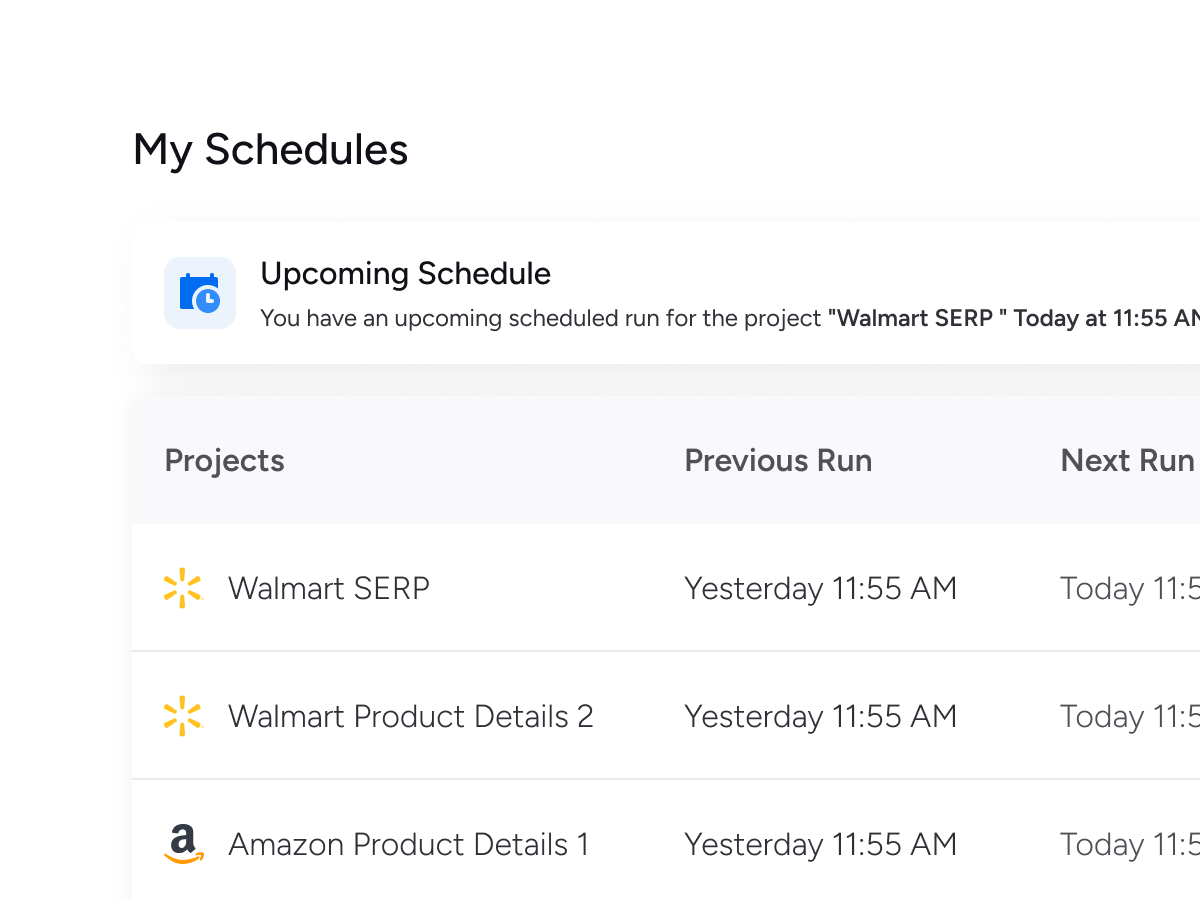
Task: Sort by the Previous Run column header
Action: point(778,460)
